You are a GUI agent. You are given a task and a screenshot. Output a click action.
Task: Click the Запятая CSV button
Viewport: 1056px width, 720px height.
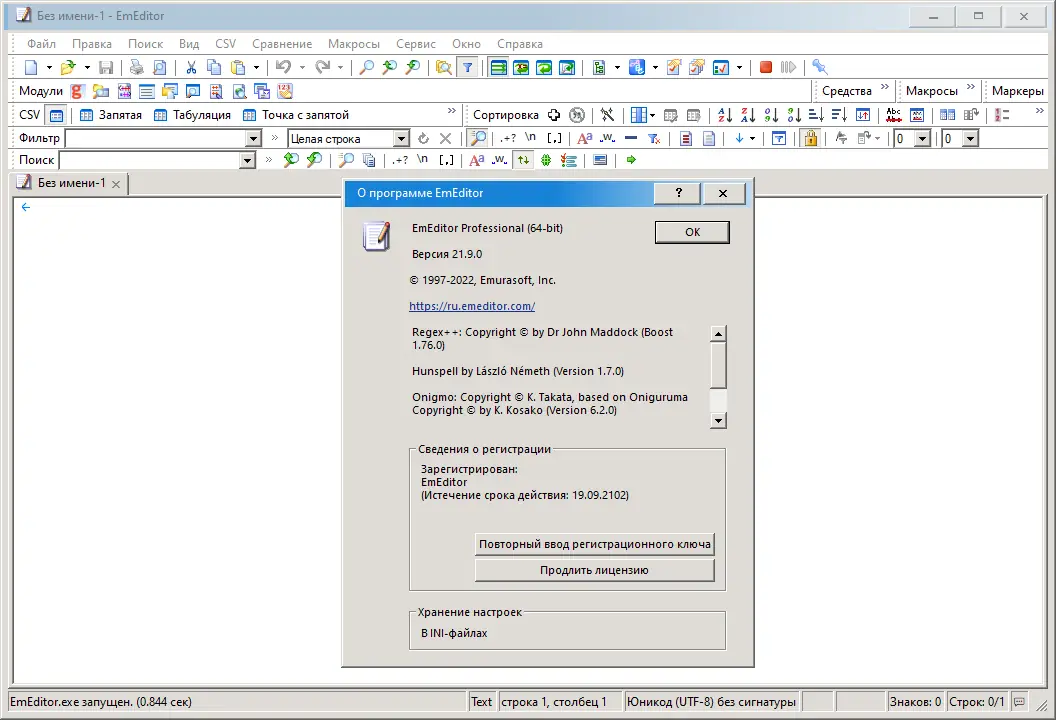(111, 115)
